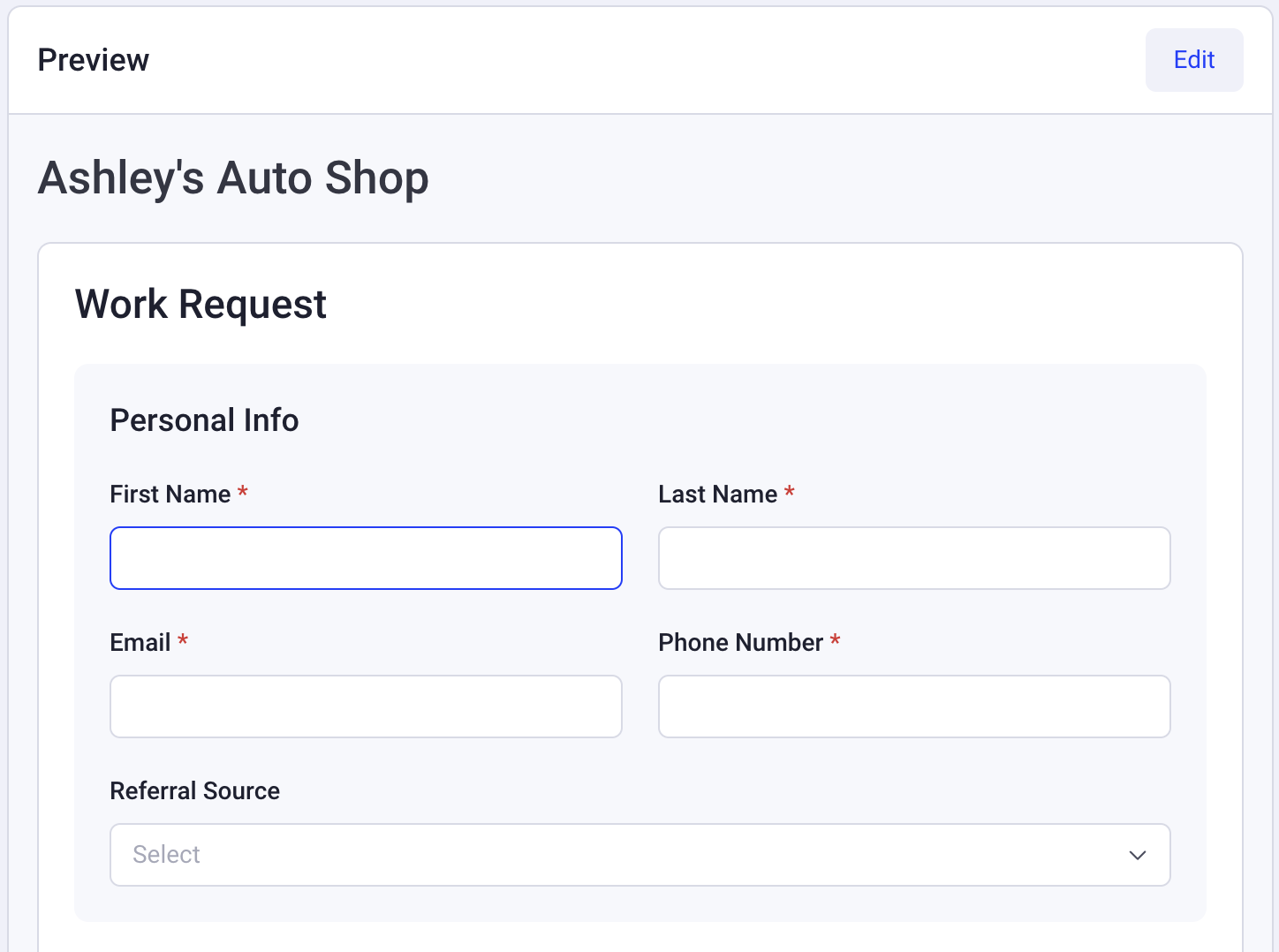This screenshot has width=1279, height=952.
Task: Click the Ashley's Auto Shop title
Action: [x=232, y=178]
